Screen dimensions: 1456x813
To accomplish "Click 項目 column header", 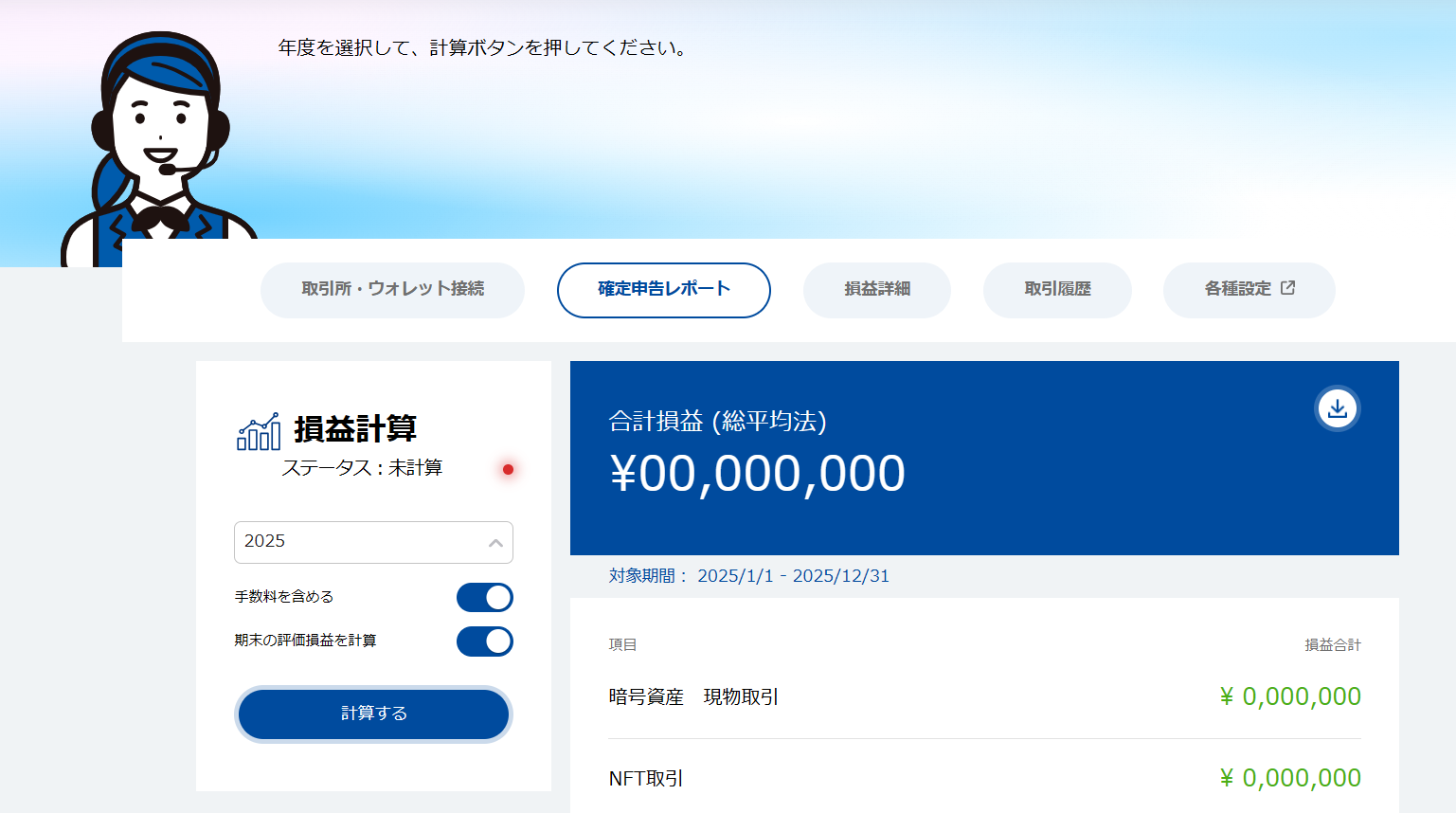I will [x=622, y=644].
